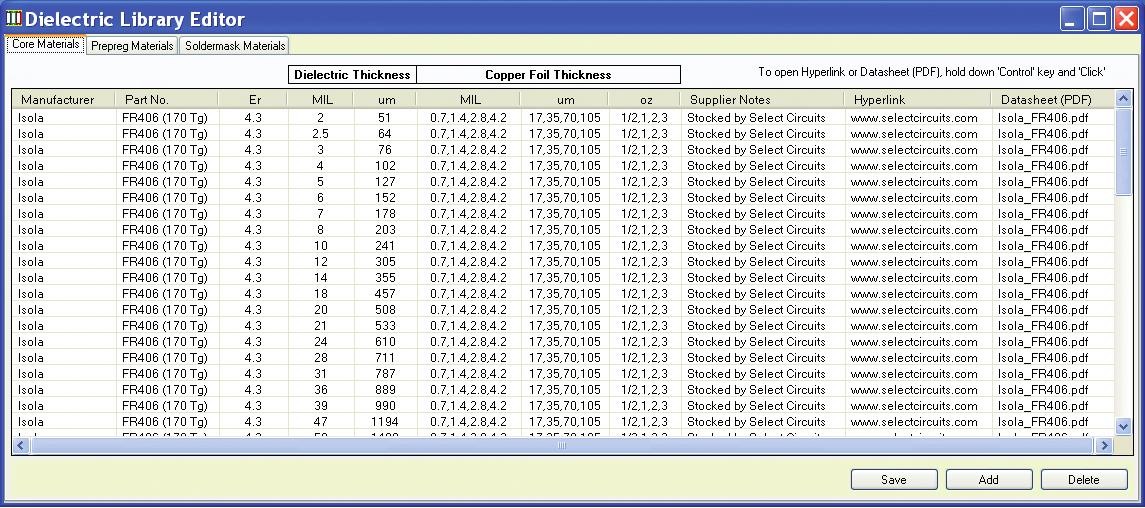Click the vertical scrollbar down arrow
Image resolution: width=1145 pixels, height=508 pixels.
click(x=1123, y=426)
